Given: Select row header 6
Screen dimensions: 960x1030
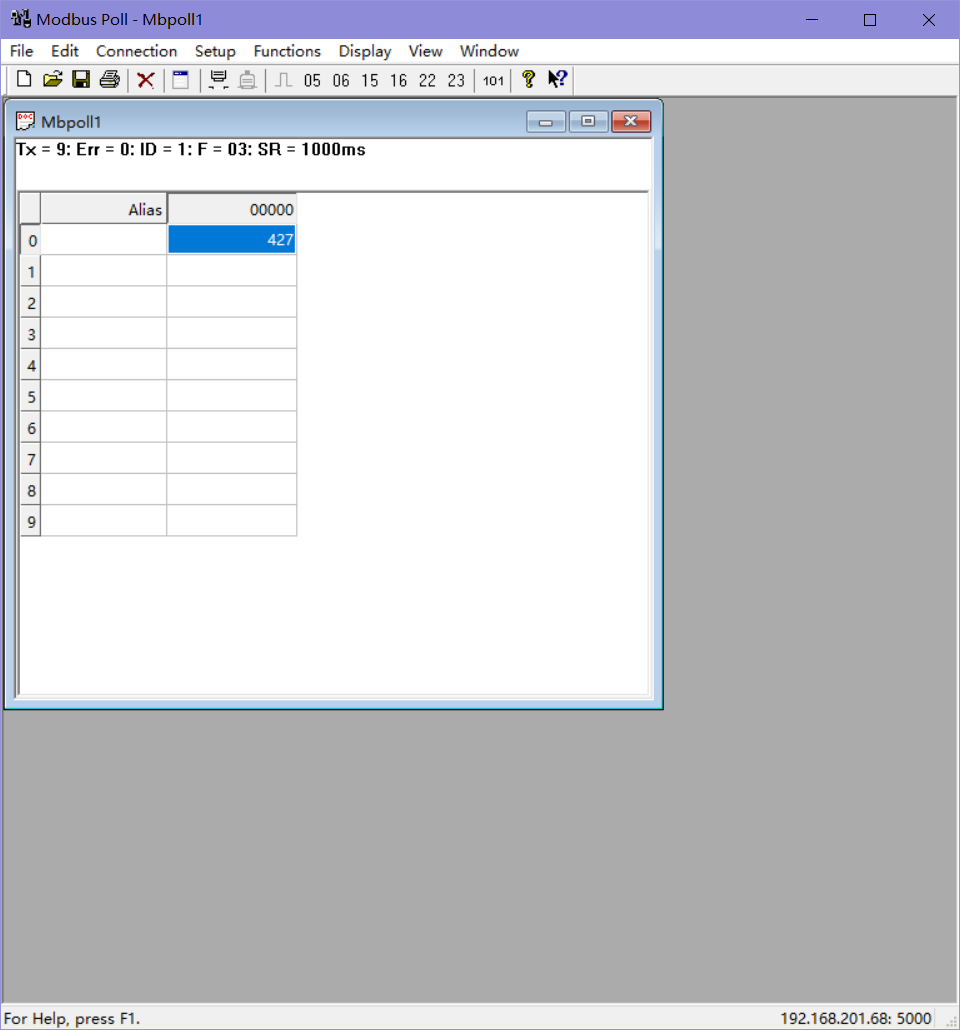Looking at the screenshot, I should point(31,428).
